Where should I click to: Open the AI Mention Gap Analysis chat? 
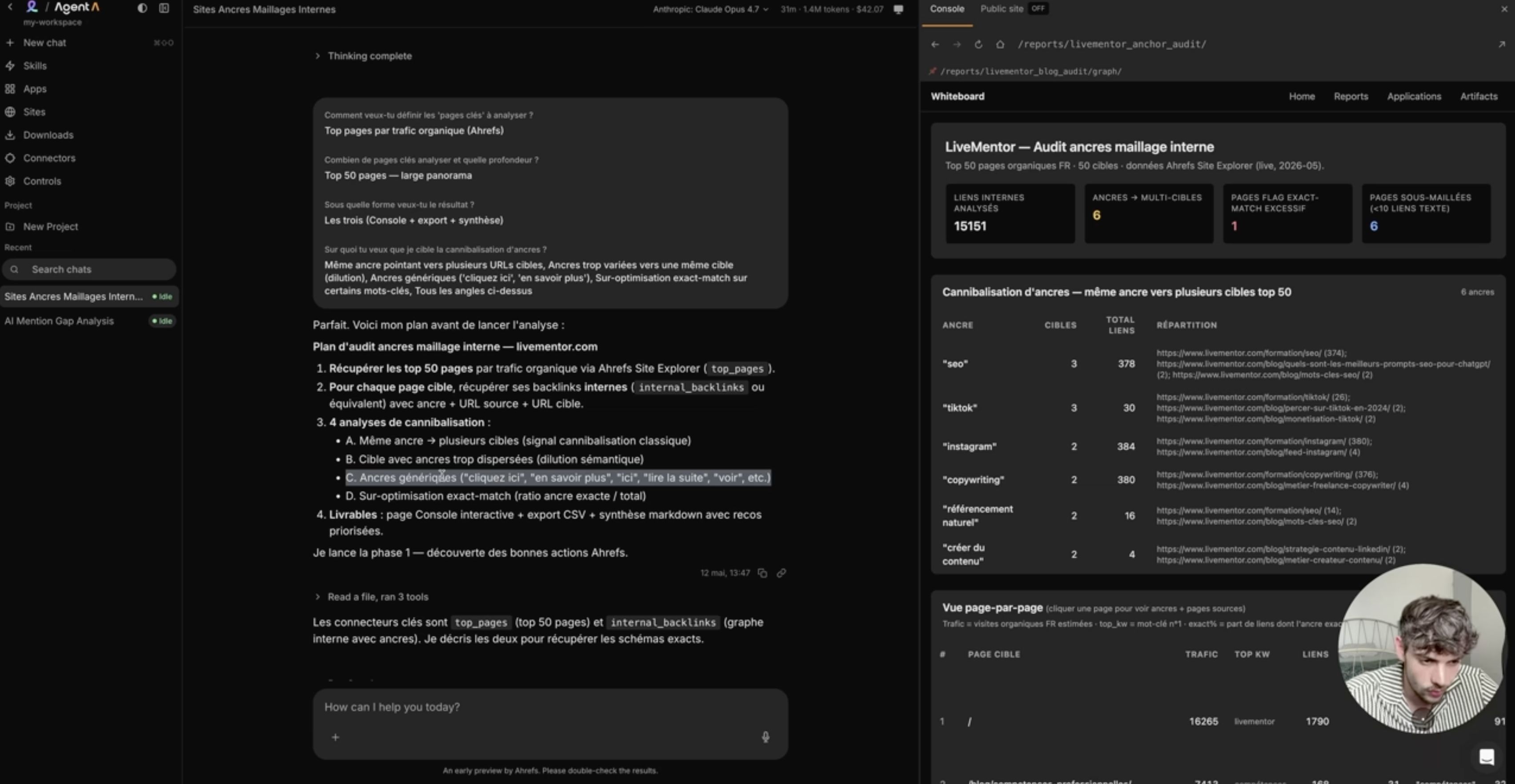tap(89, 321)
